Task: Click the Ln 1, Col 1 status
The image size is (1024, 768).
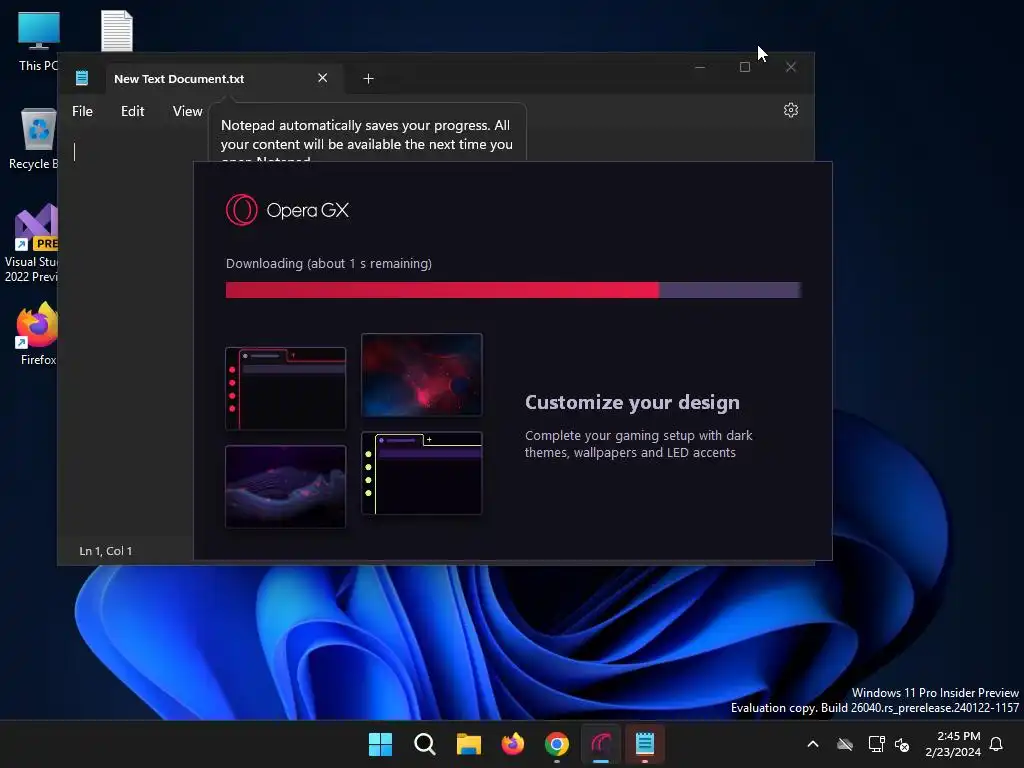Action: pyautogui.click(x=106, y=551)
